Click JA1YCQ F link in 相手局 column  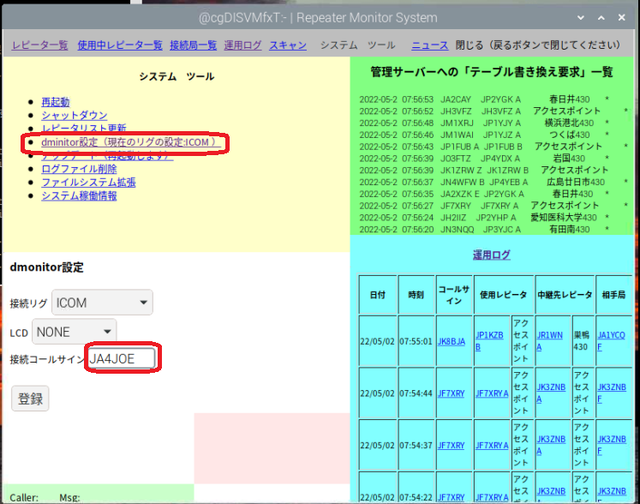click(611, 341)
